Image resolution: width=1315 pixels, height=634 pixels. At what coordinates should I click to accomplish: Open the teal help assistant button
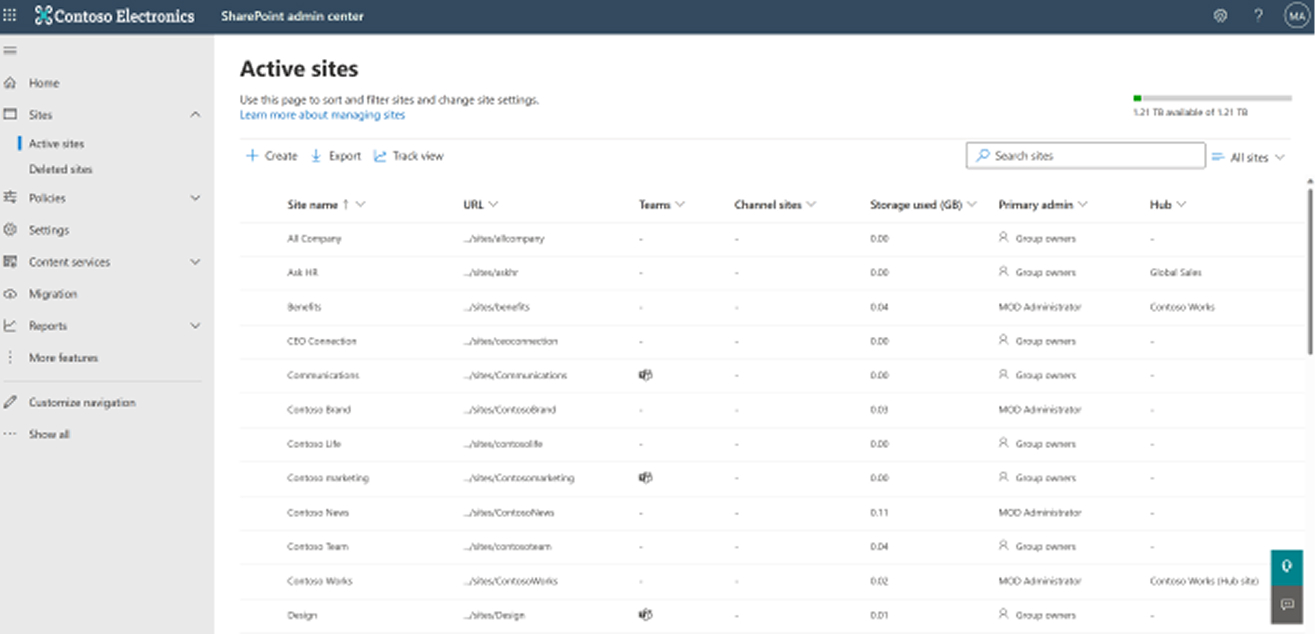pyautogui.click(x=1287, y=566)
